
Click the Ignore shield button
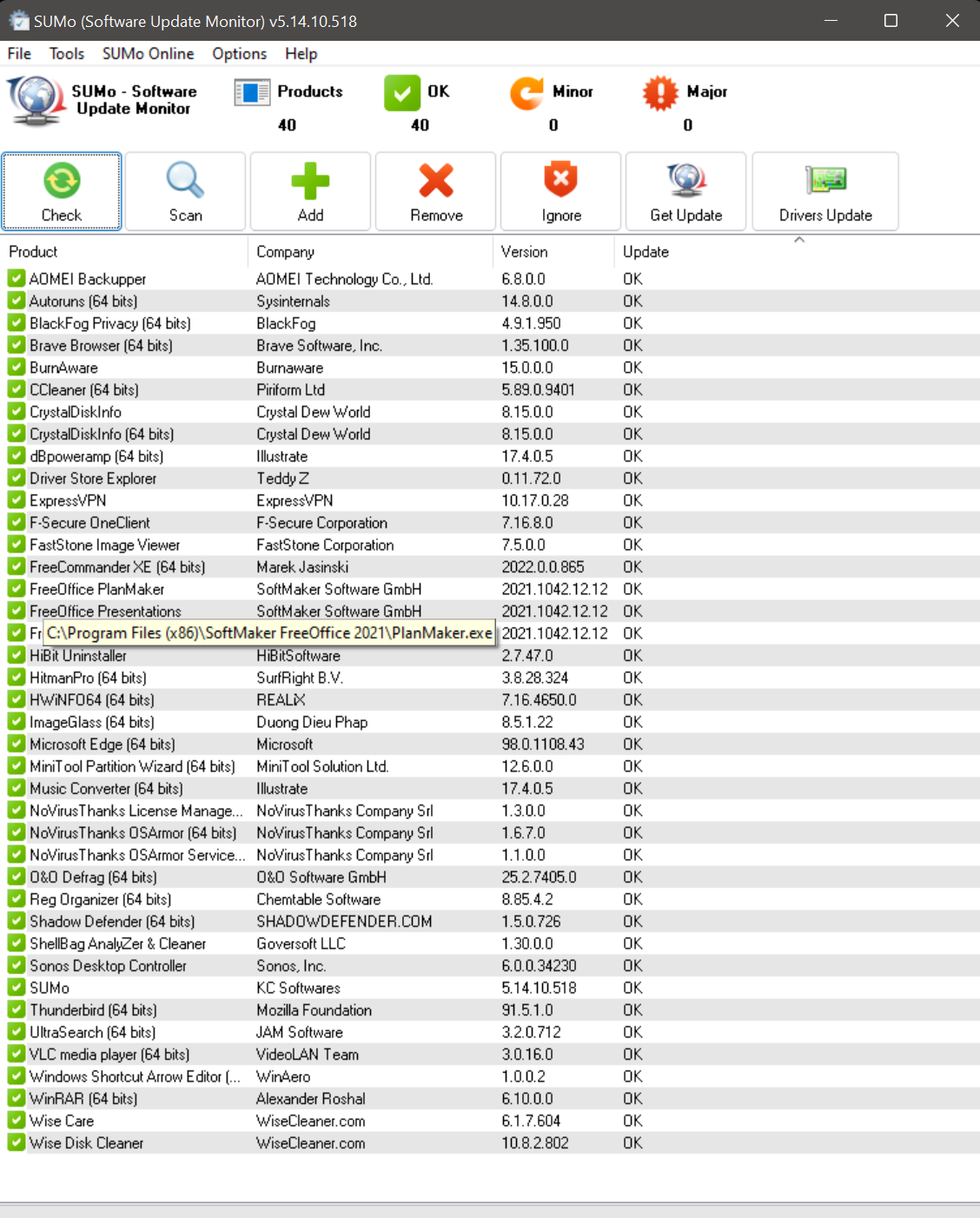(561, 191)
